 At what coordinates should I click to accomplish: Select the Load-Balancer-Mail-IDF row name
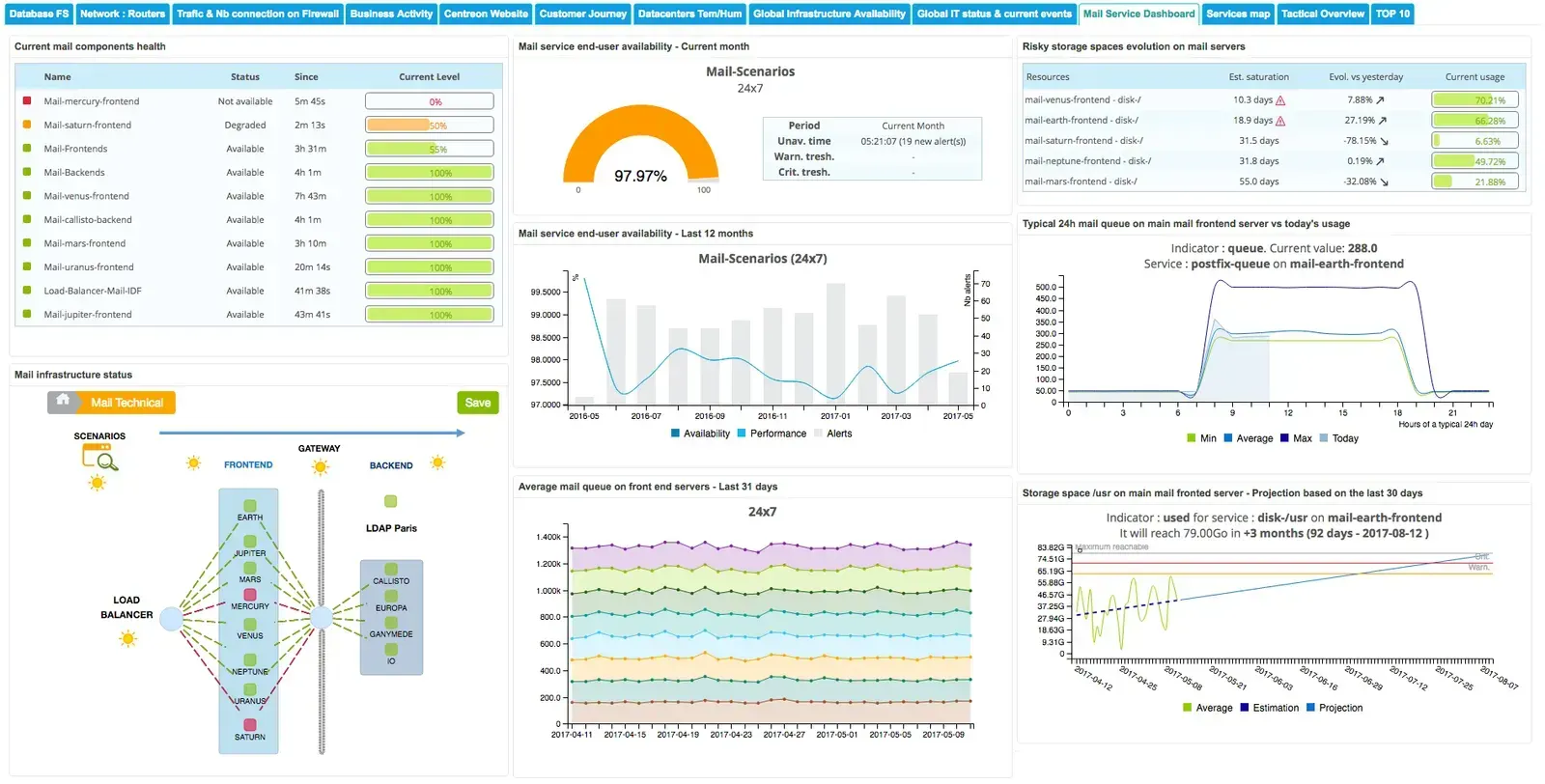tap(95, 291)
